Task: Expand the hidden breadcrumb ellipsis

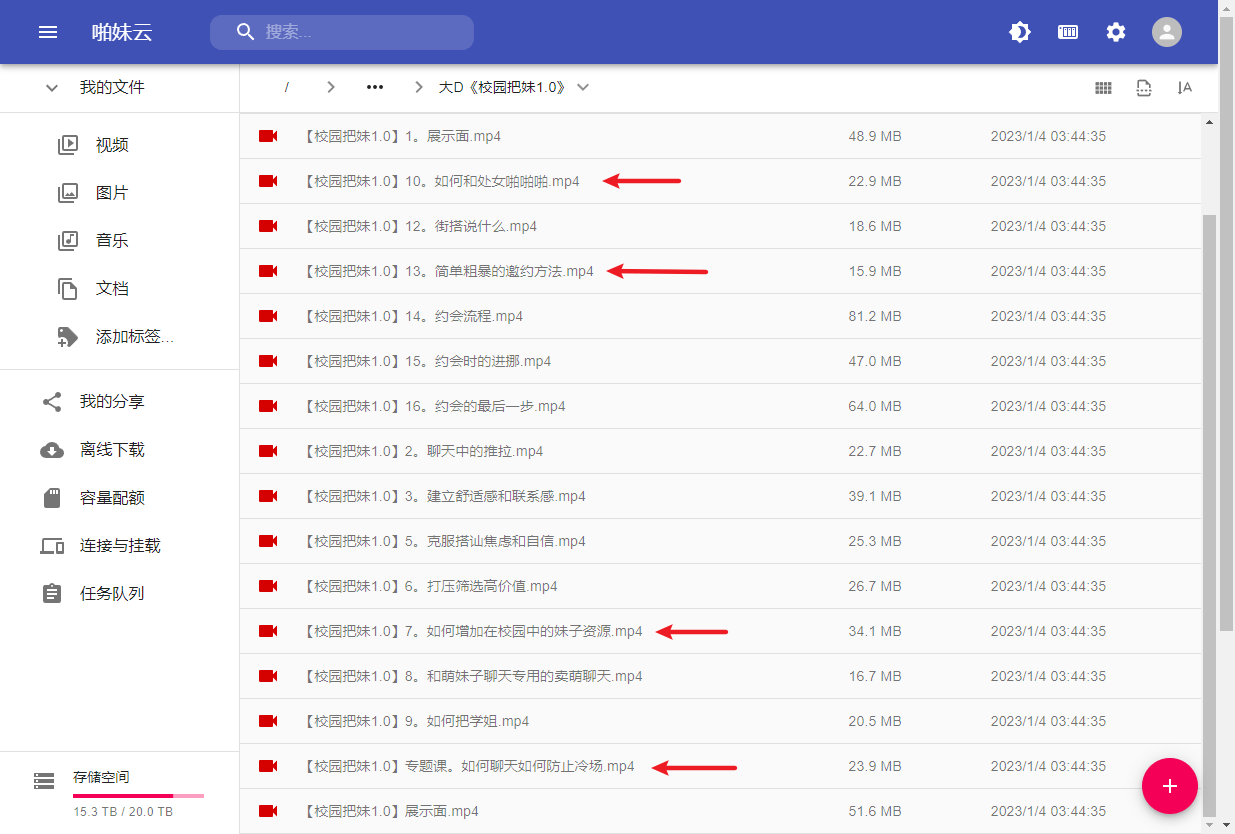Action: (x=375, y=88)
